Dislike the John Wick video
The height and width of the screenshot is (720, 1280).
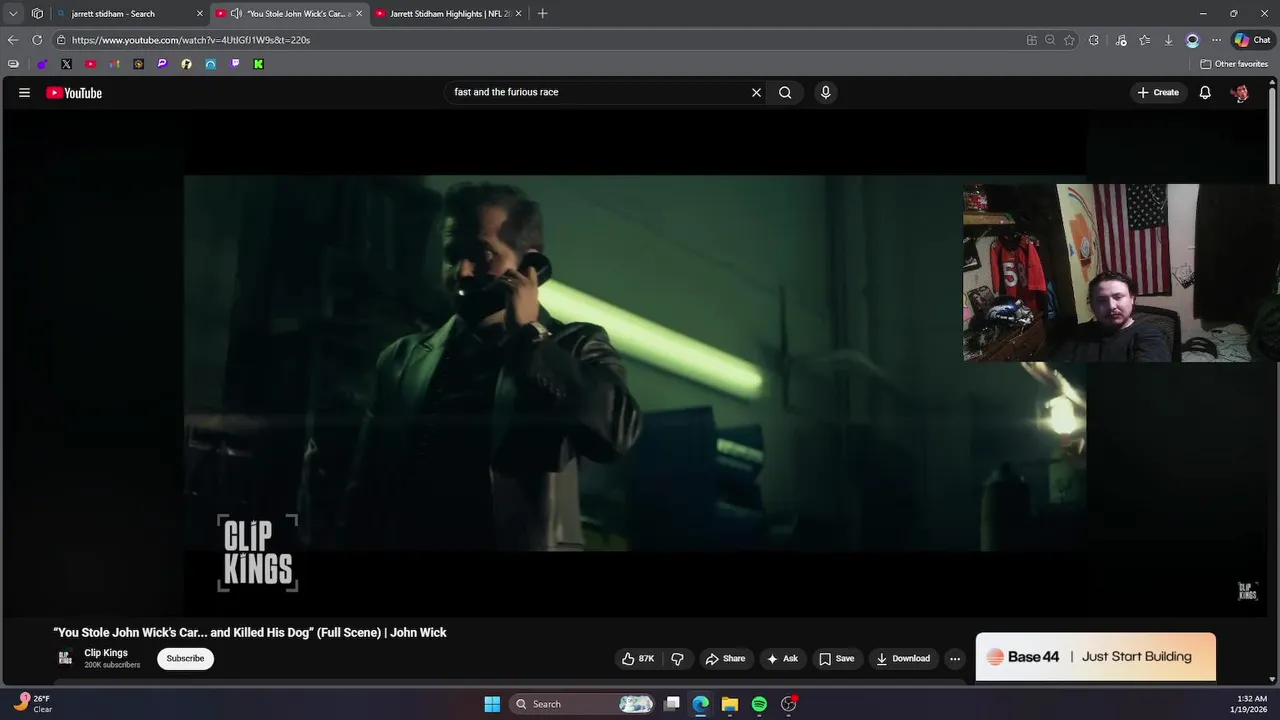coord(677,658)
